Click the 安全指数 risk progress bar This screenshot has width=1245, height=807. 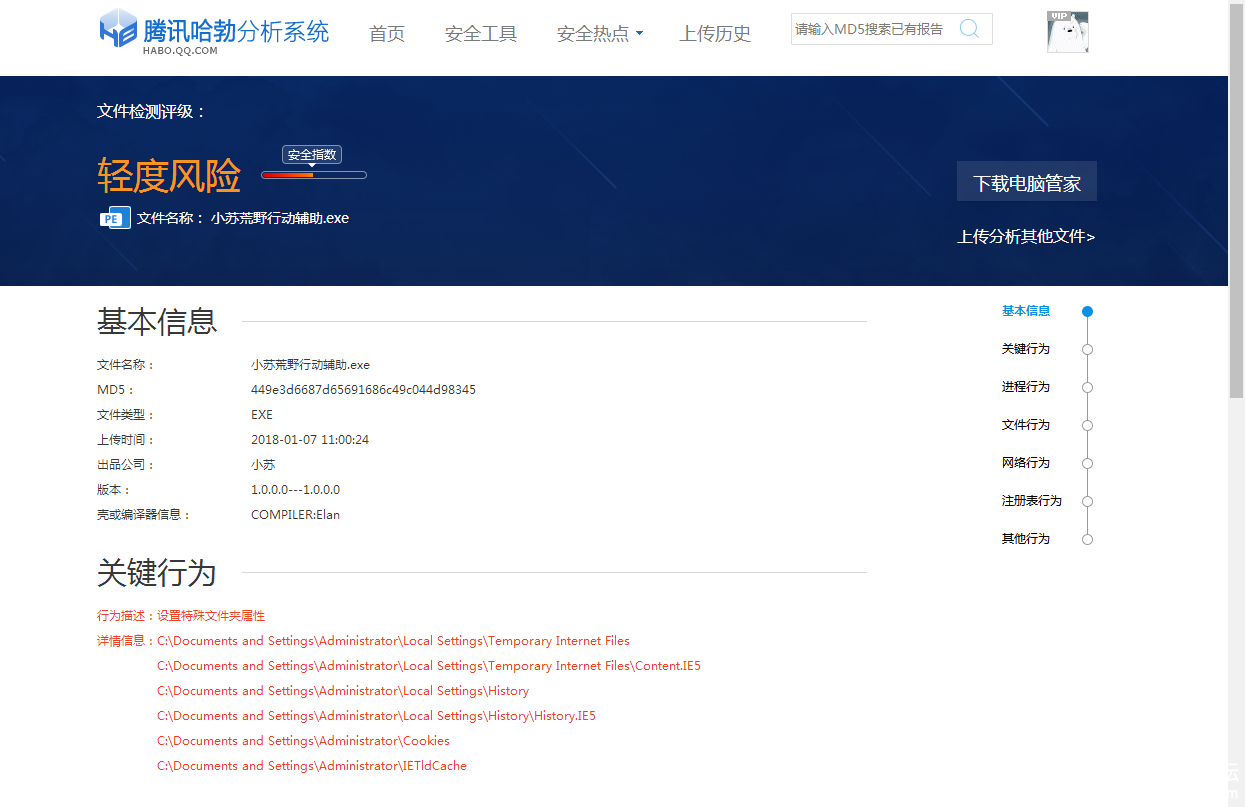[314, 175]
